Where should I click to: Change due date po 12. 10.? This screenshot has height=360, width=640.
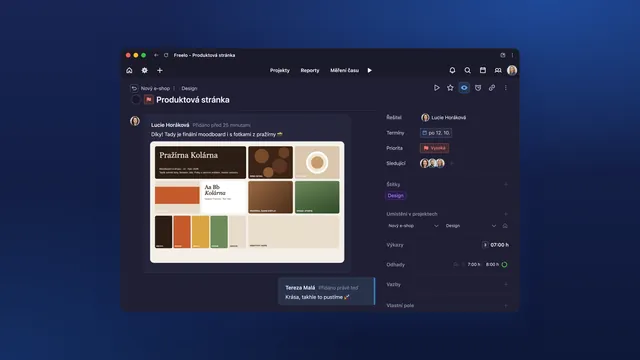436,133
